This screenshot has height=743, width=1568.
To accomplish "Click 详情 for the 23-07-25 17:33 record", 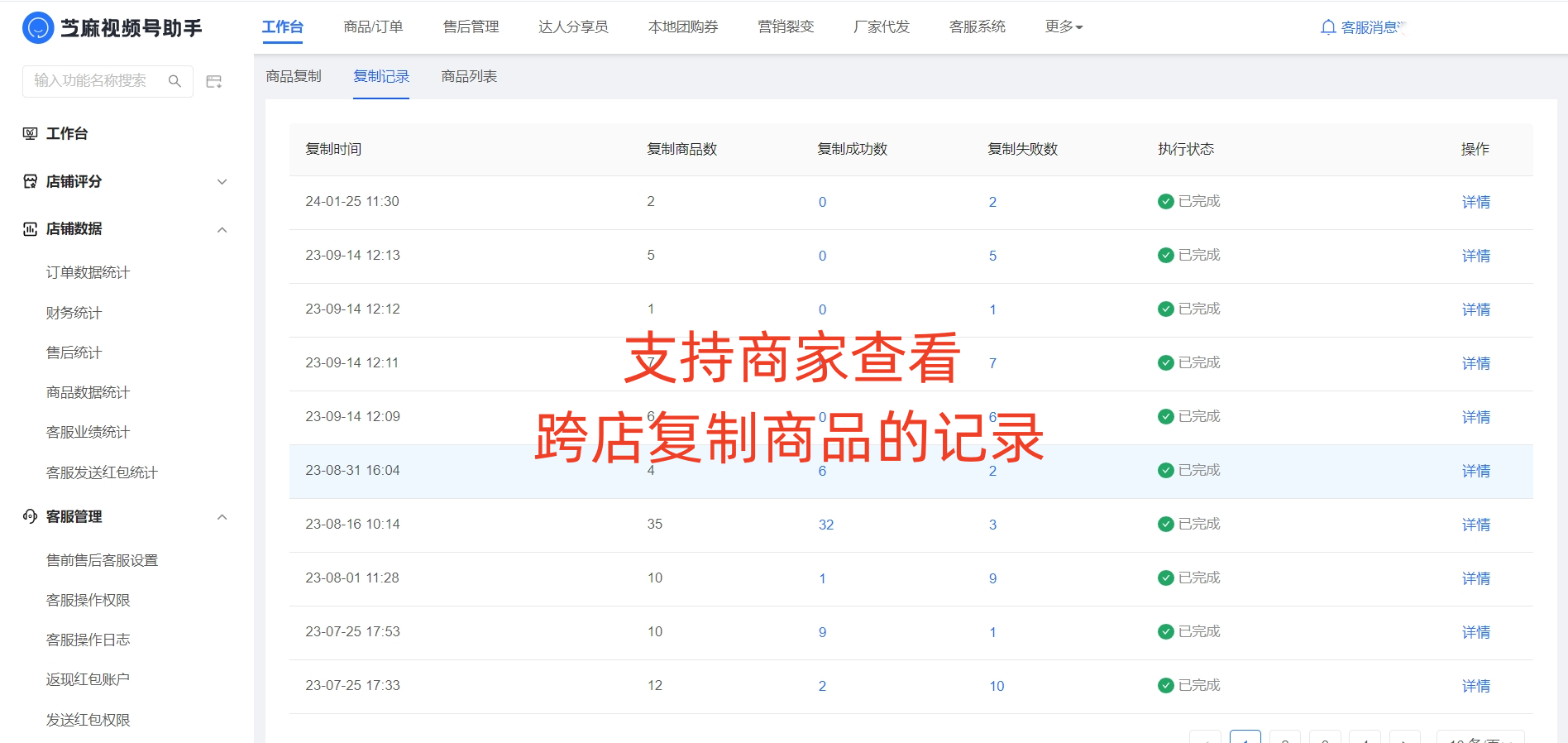I will click(x=1476, y=686).
